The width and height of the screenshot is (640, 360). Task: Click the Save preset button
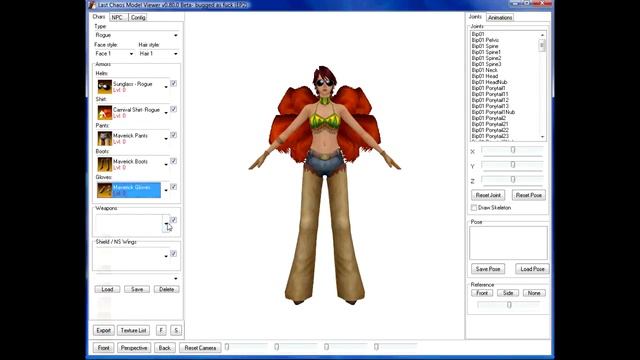coord(137,289)
